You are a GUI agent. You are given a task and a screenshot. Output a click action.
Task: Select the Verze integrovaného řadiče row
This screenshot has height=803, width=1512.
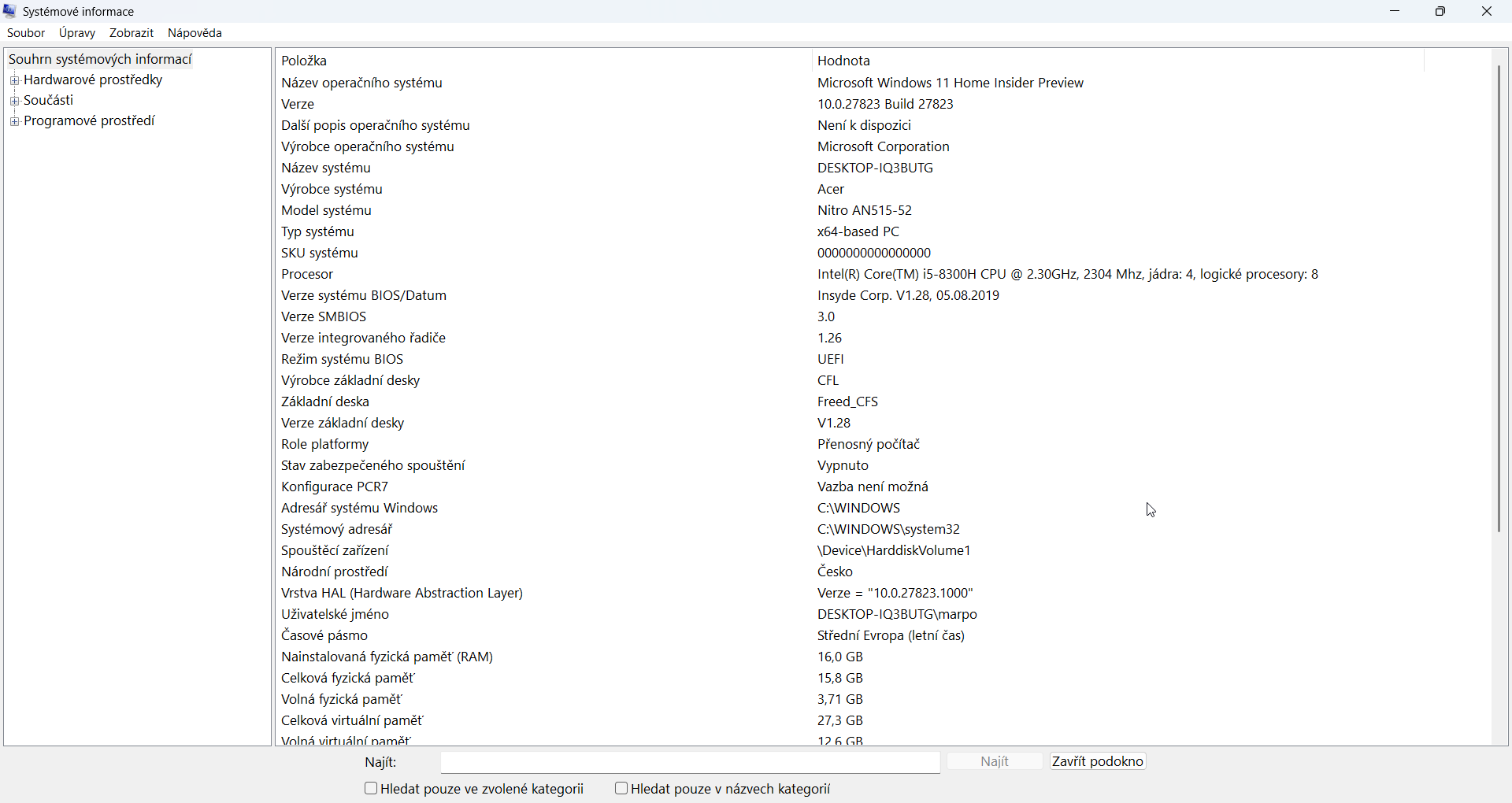[x=850, y=338]
